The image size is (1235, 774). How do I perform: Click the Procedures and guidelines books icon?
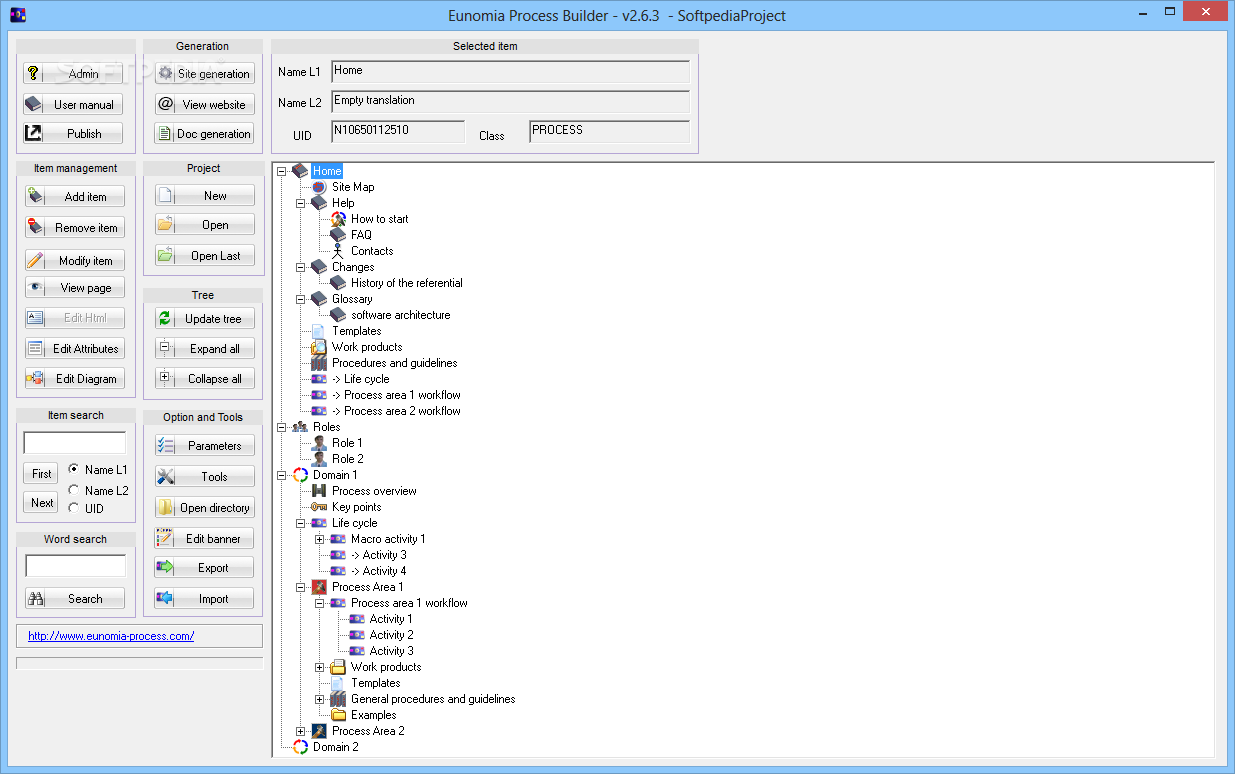(319, 363)
